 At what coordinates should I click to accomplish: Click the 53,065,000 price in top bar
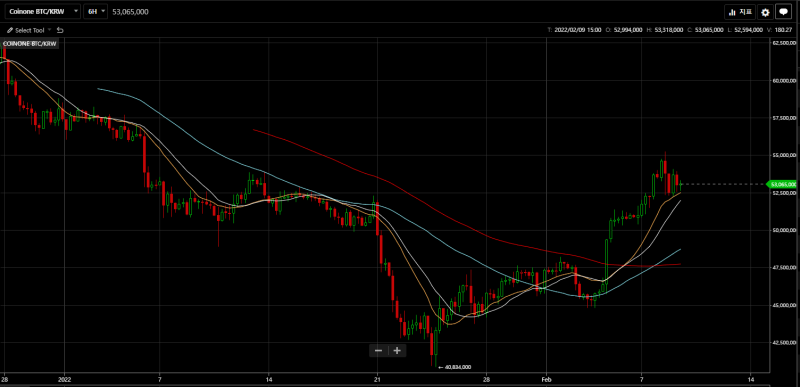tap(130, 11)
